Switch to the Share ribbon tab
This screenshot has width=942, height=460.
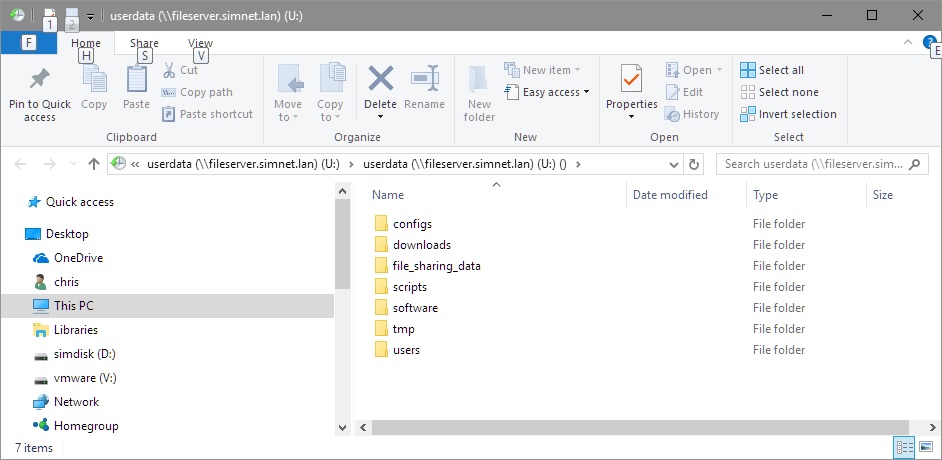click(x=144, y=43)
